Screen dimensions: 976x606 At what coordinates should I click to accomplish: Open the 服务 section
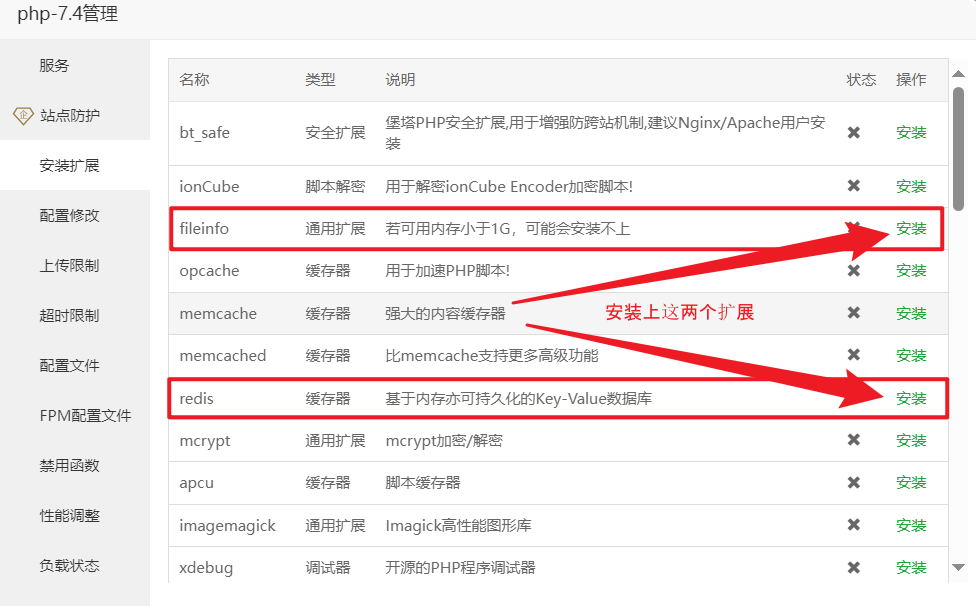click(x=54, y=65)
